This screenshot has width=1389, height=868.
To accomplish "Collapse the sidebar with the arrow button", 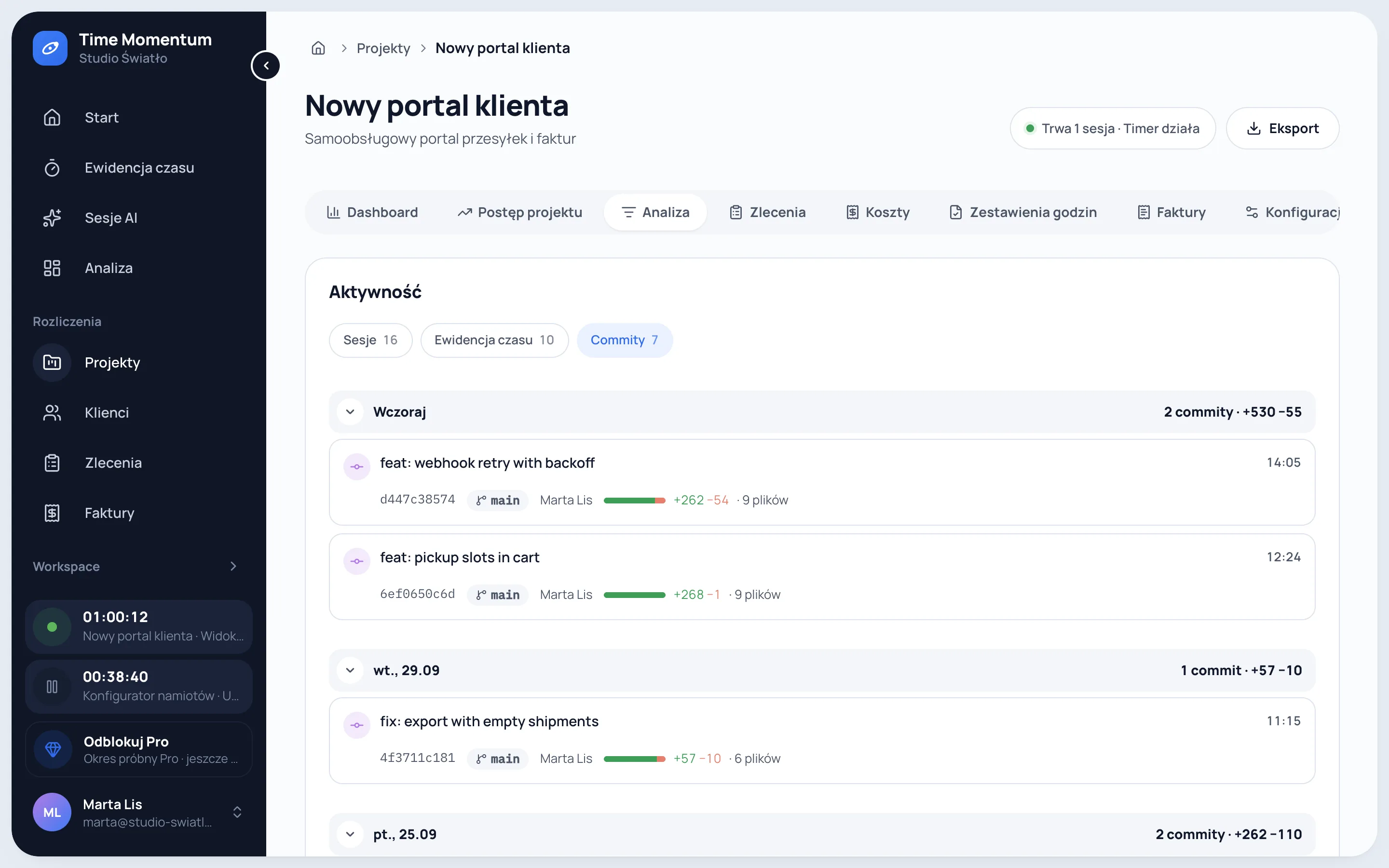I will [x=266, y=66].
